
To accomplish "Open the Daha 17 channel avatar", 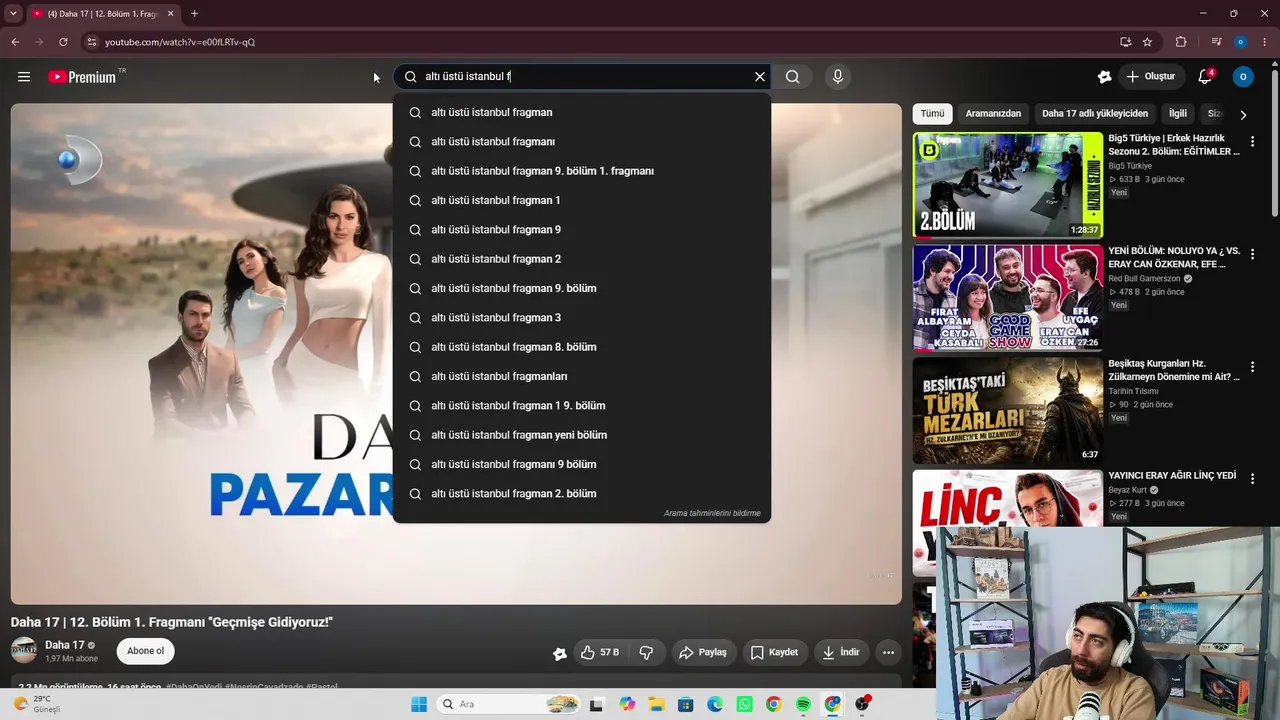I will click(24, 651).
